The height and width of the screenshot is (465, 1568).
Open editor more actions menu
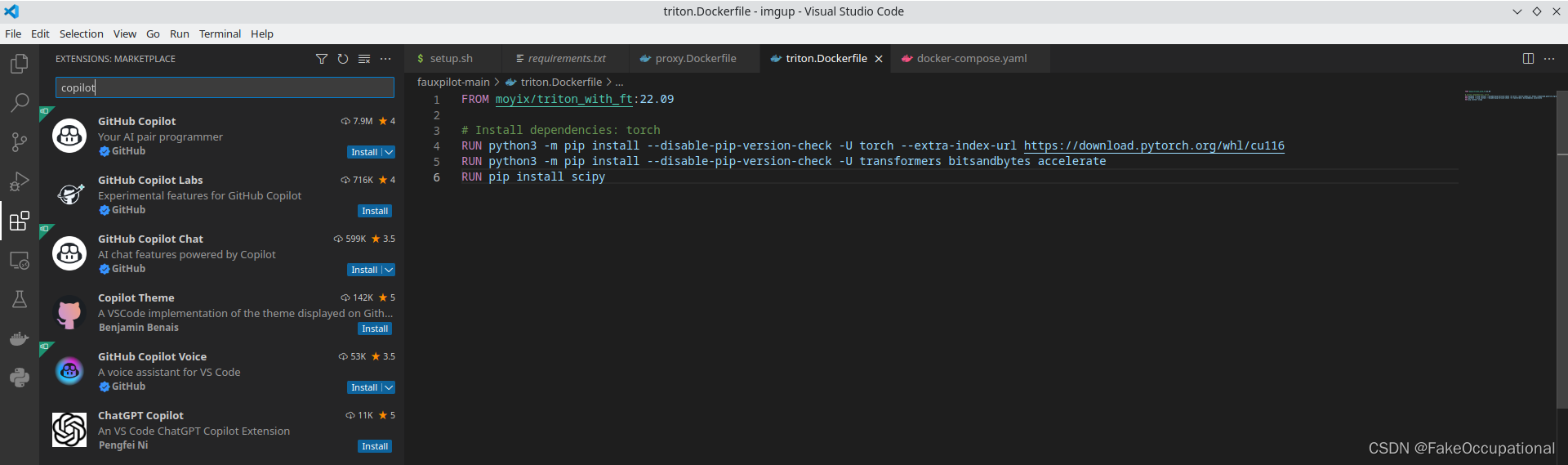pyautogui.click(x=1549, y=59)
